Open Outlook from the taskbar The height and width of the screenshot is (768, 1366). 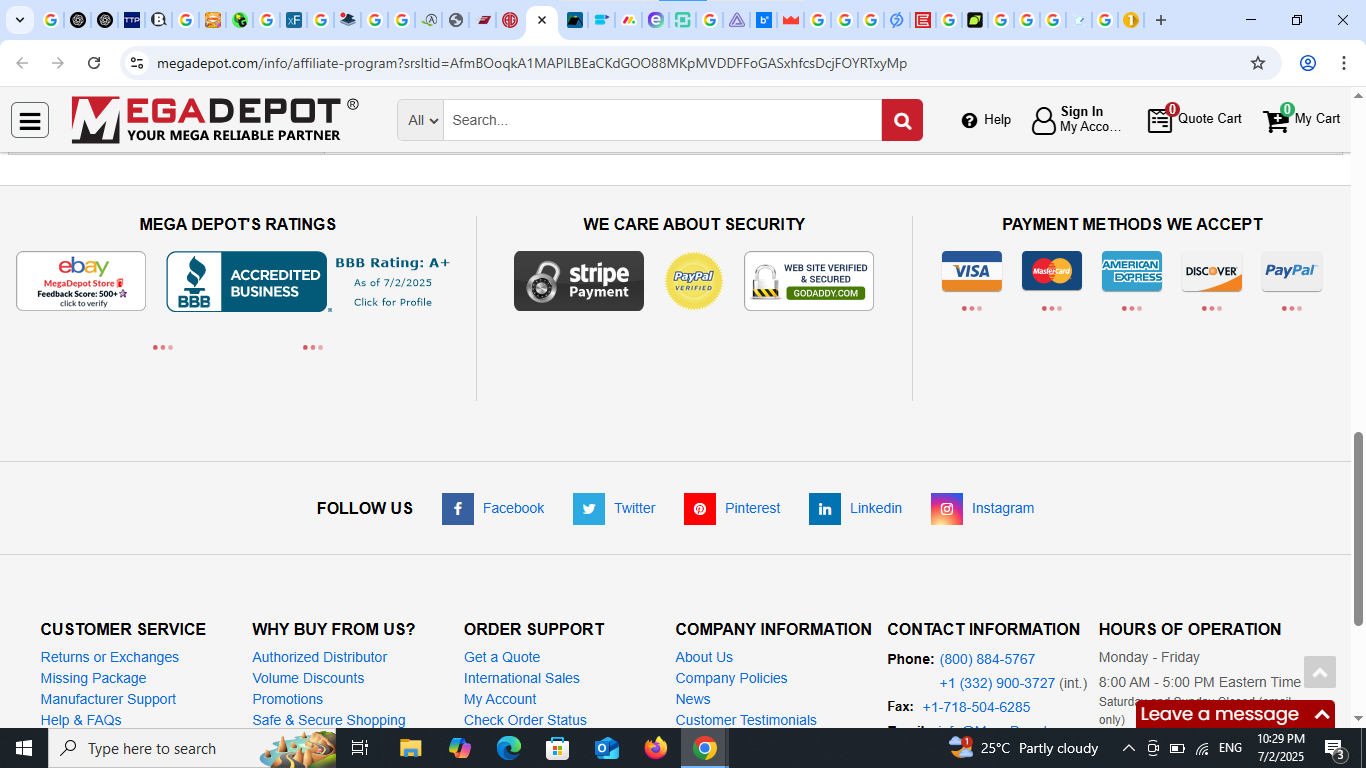[x=607, y=748]
